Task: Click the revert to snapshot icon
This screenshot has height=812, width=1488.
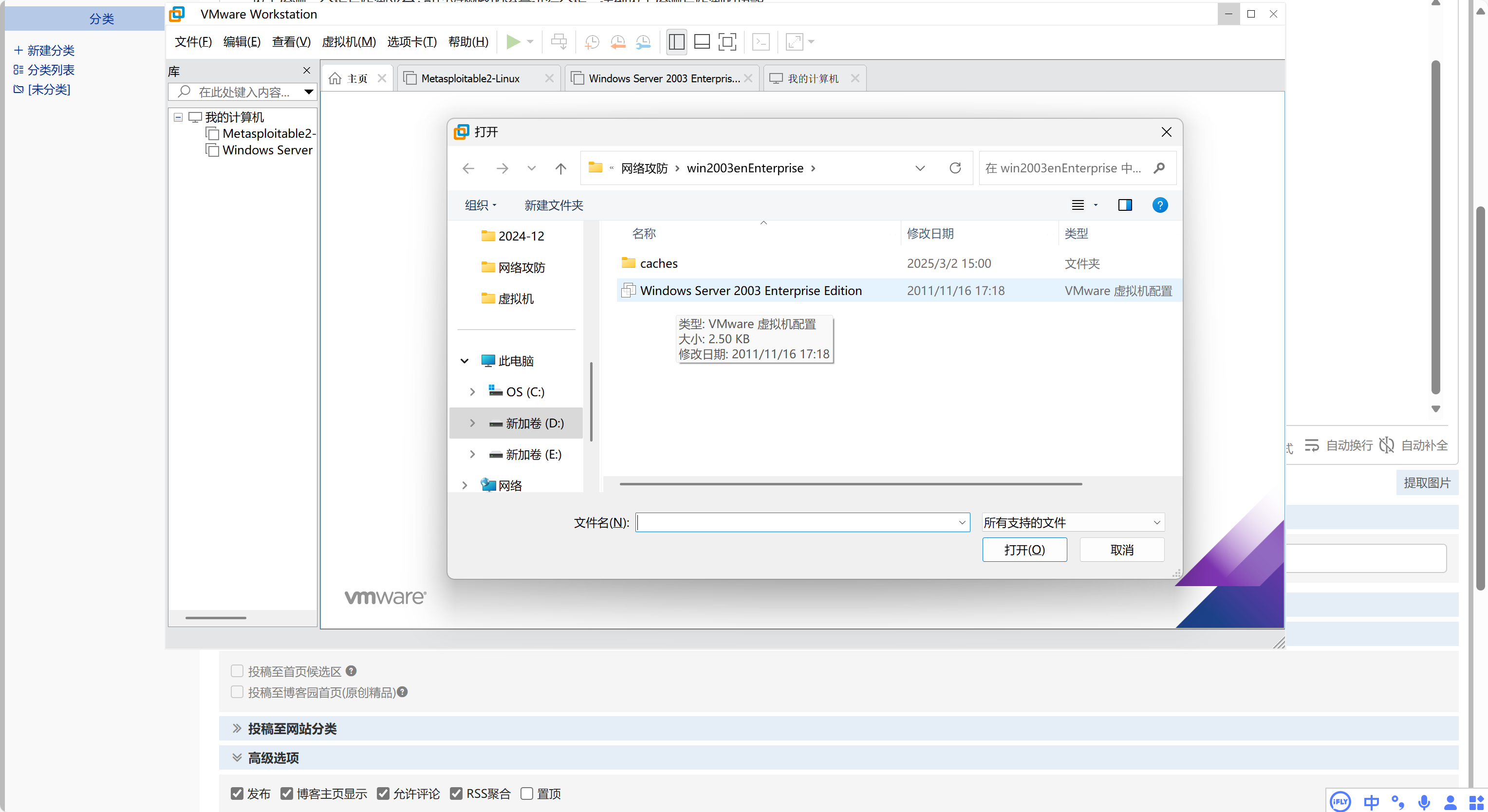Action: pyautogui.click(x=617, y=41)
